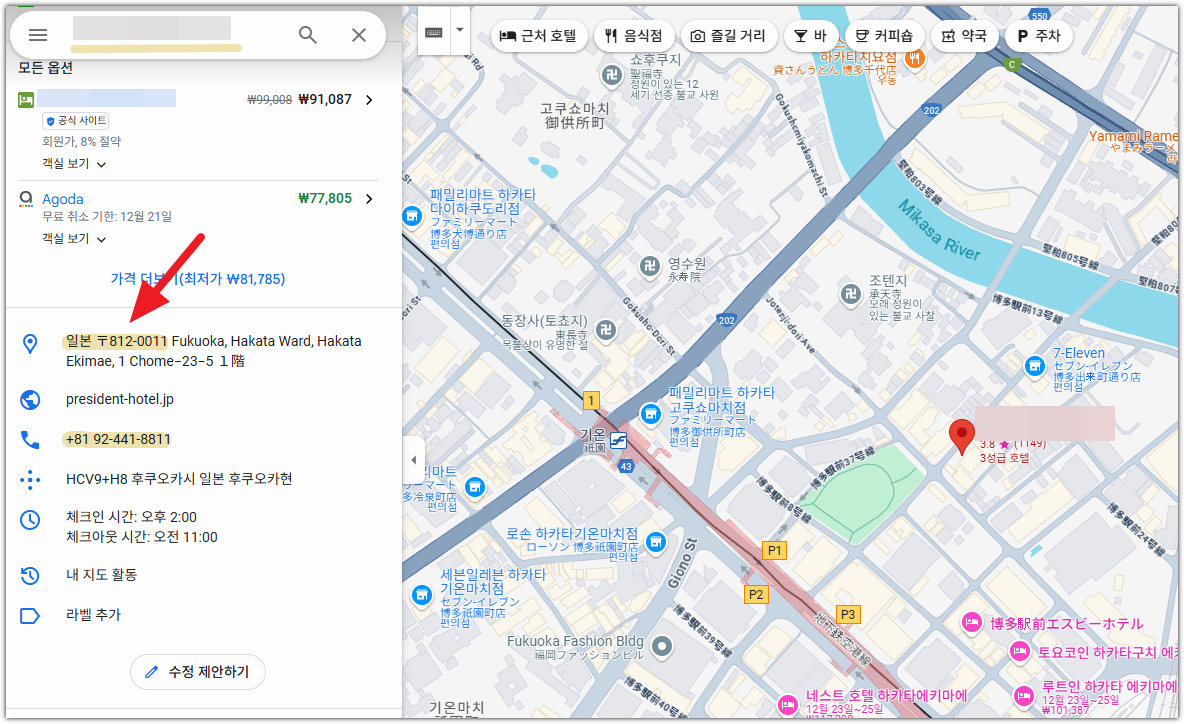The image size is (1184, 724).
Task: Click the red hotel marker on the map
Action: [x=961, y=432]
